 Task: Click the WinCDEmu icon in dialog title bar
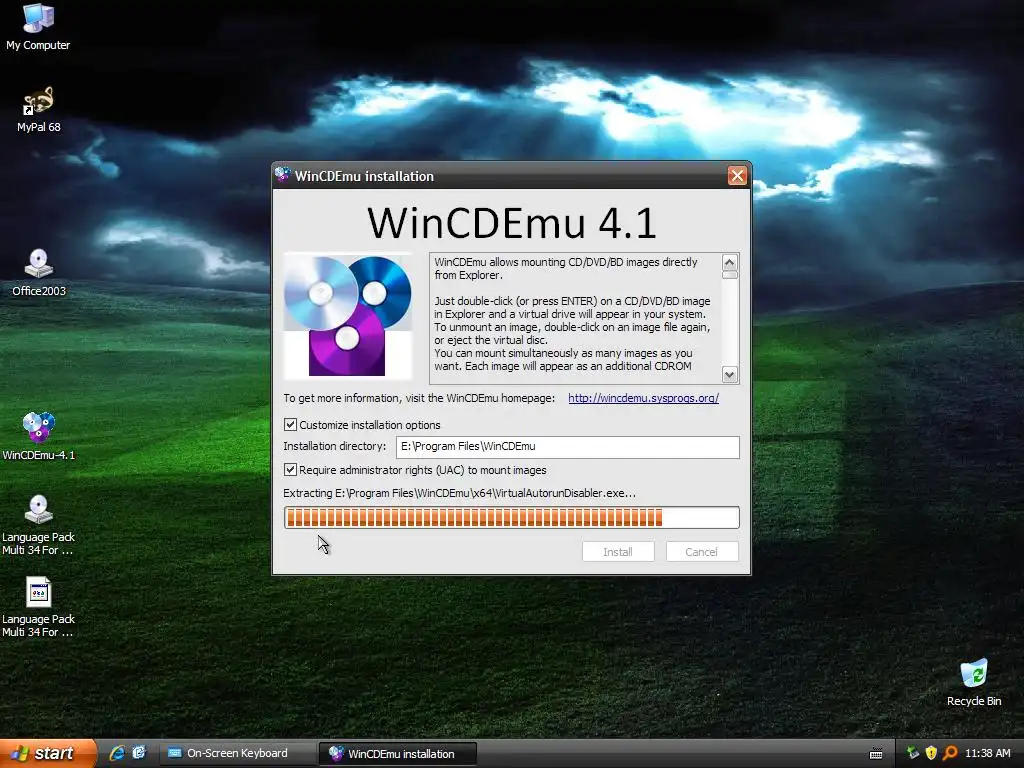coord(283,175)
